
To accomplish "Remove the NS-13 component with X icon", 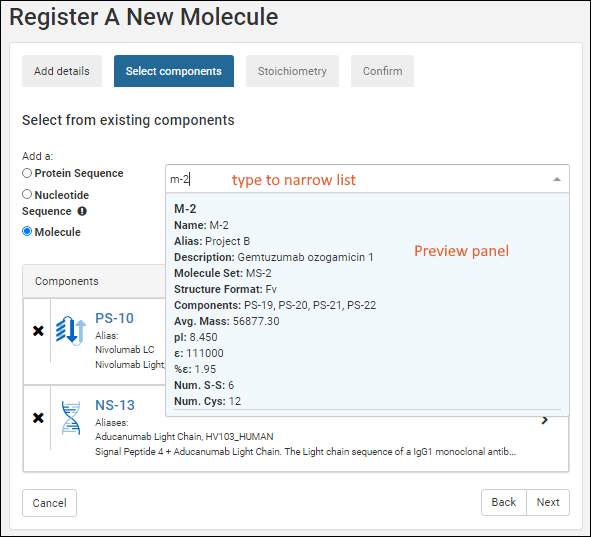I will (38, 418).
